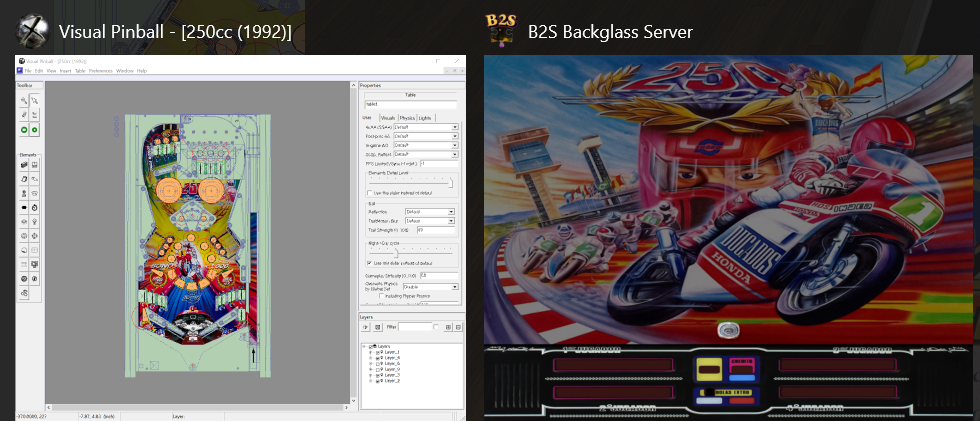The image size is (980, 421).
Task: Toggle the Layer_1 visibility checkbox
Action: click(x=378, y=352)
